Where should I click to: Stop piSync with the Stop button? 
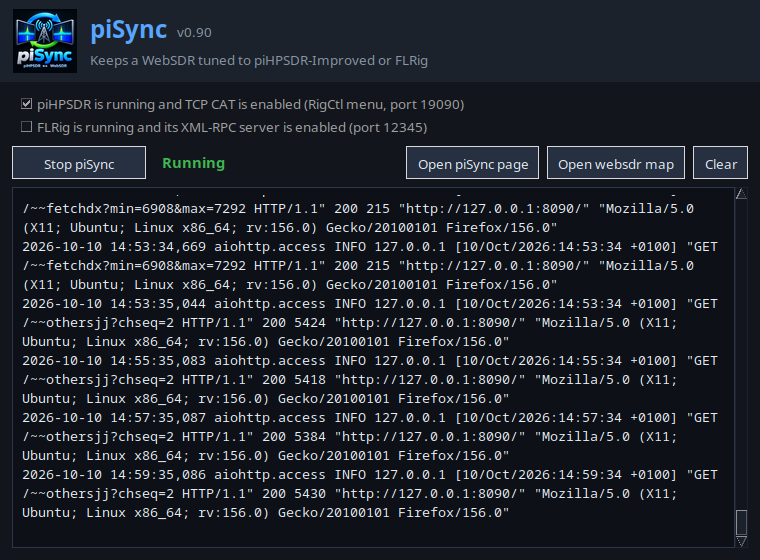point(79,163)
